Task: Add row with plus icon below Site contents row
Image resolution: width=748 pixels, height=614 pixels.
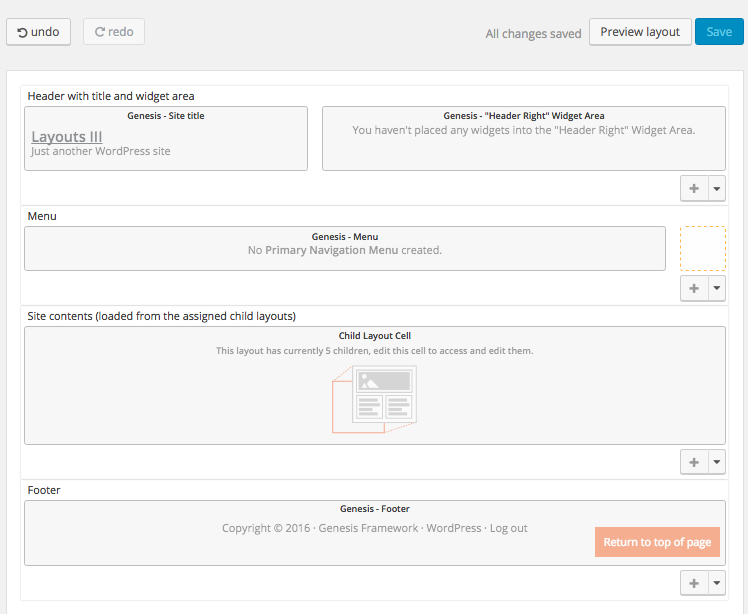Action: (694, 462)
